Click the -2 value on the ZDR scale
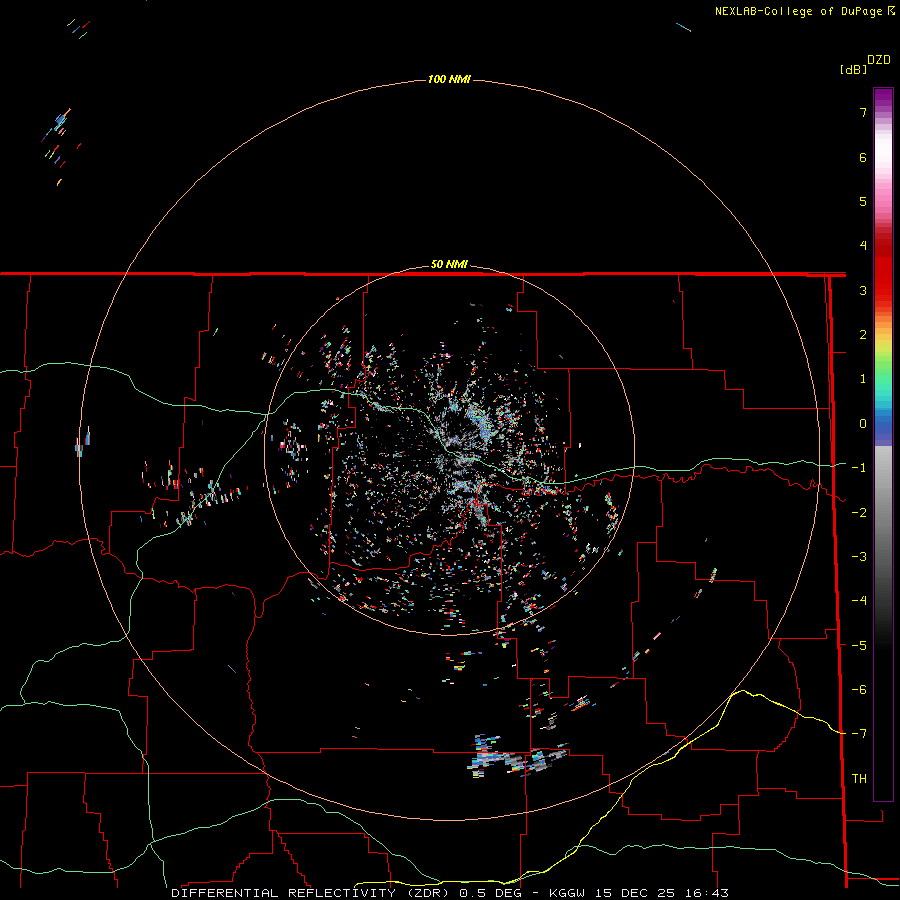The image size is (900, 900). click(x=859, y=513)
